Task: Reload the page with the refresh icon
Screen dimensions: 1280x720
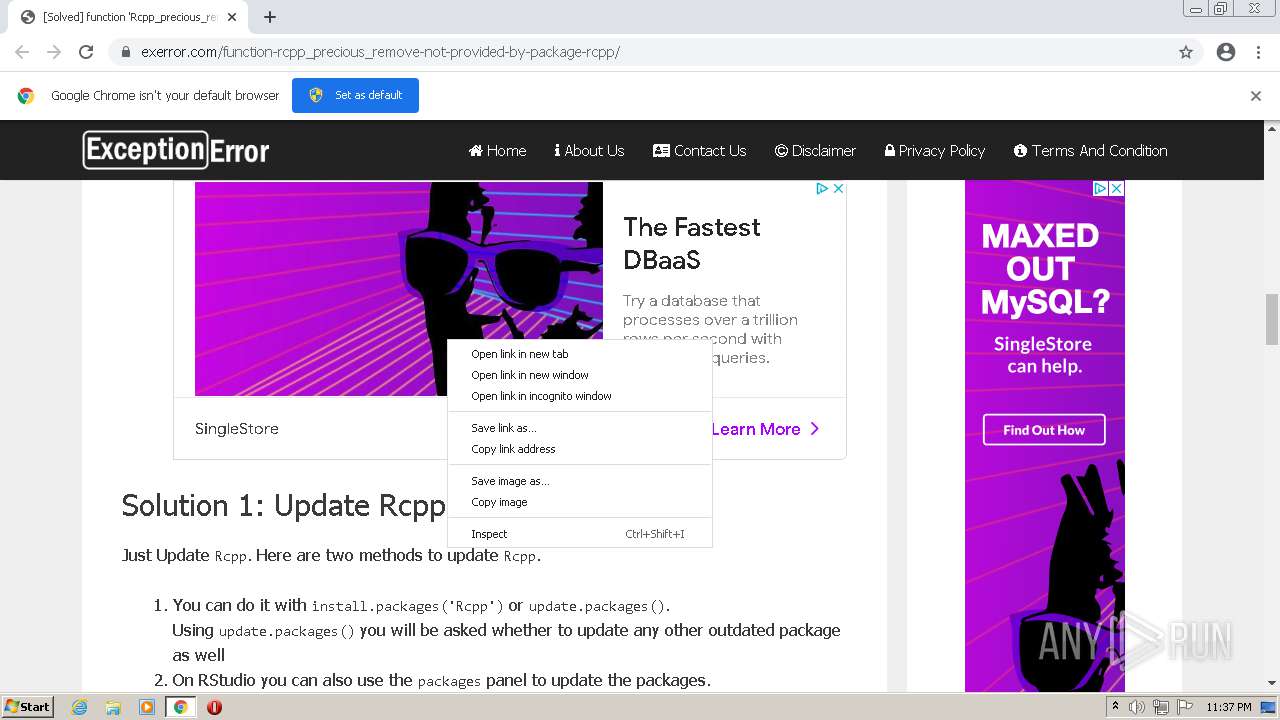Action: [x=86, y=52]
